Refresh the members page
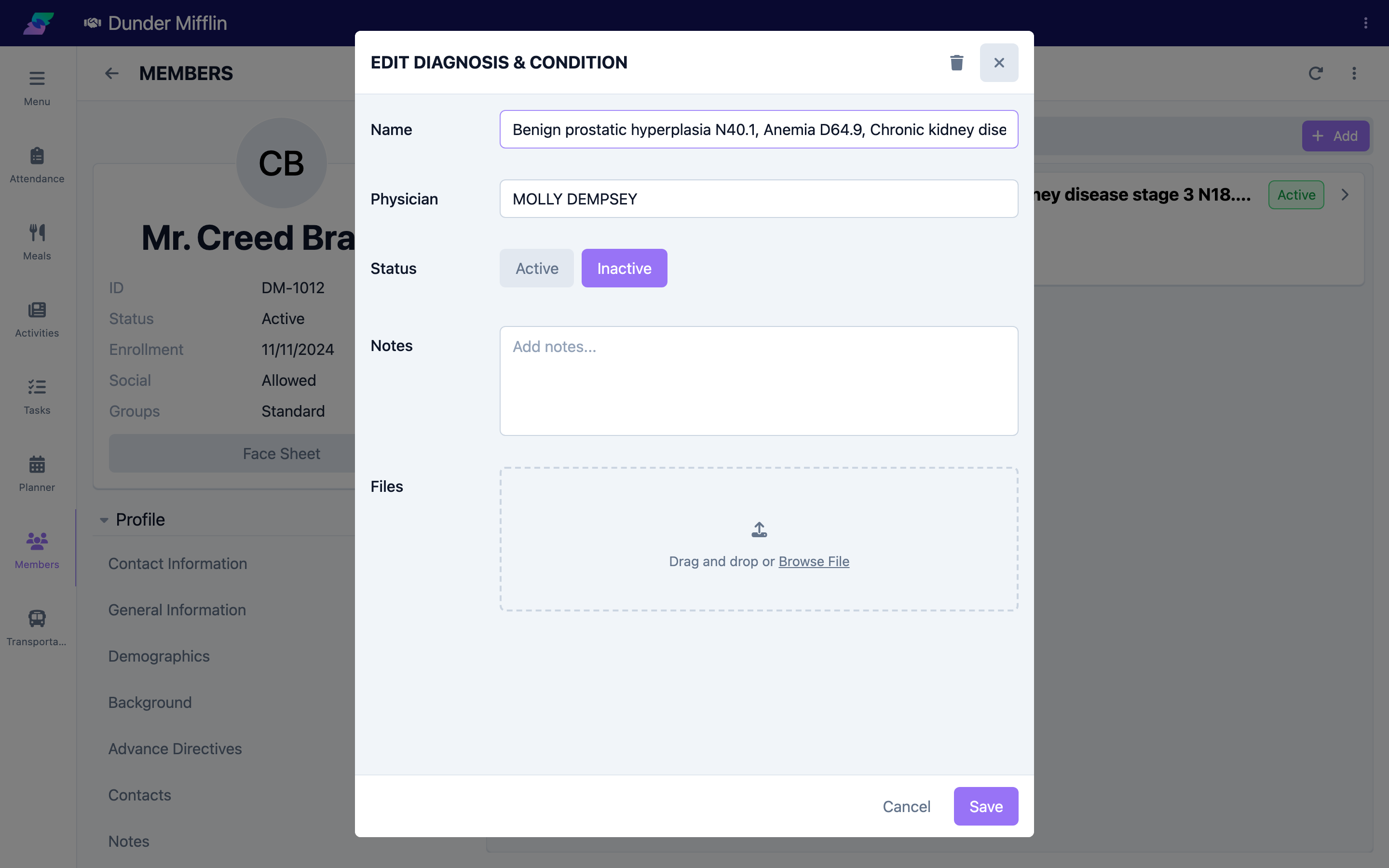 point(1316,73)
